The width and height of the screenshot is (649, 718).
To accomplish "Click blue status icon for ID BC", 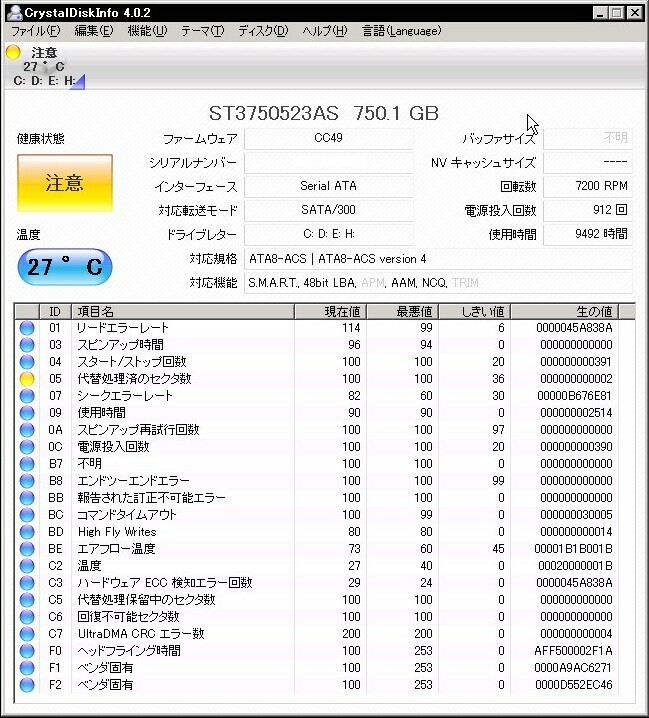I will pos(27,515).
